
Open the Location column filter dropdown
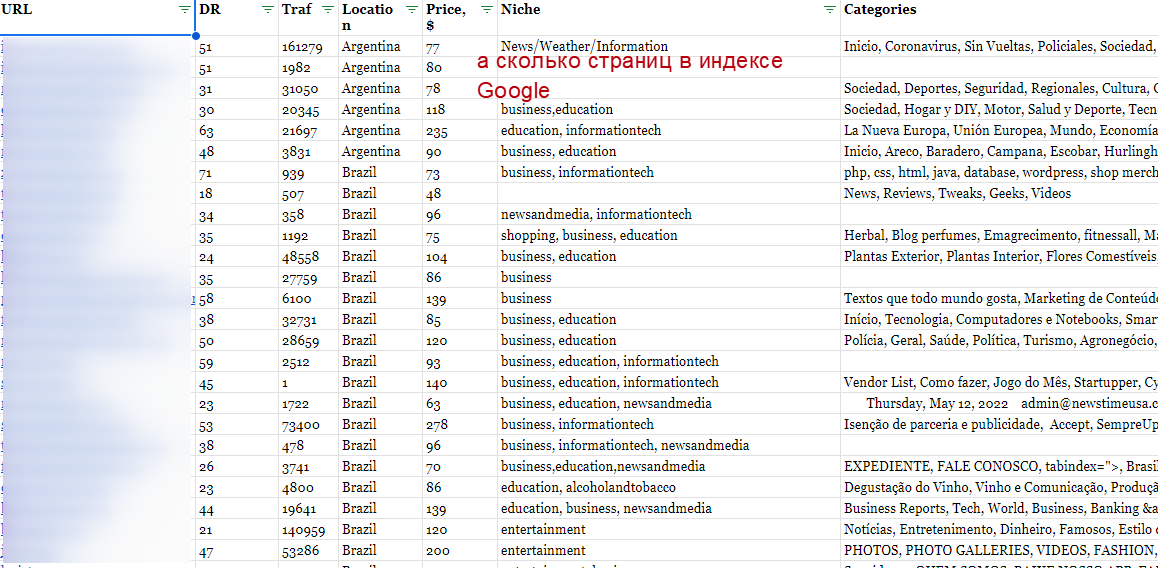click(411, 10)
